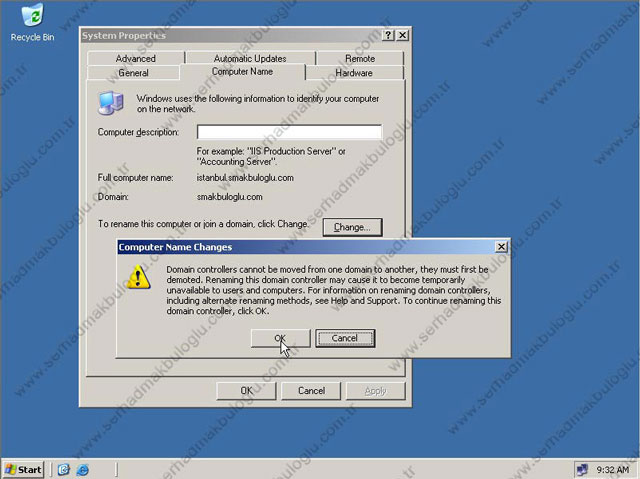Open the Start menu
Screen dimensions: 640x479
23,470
